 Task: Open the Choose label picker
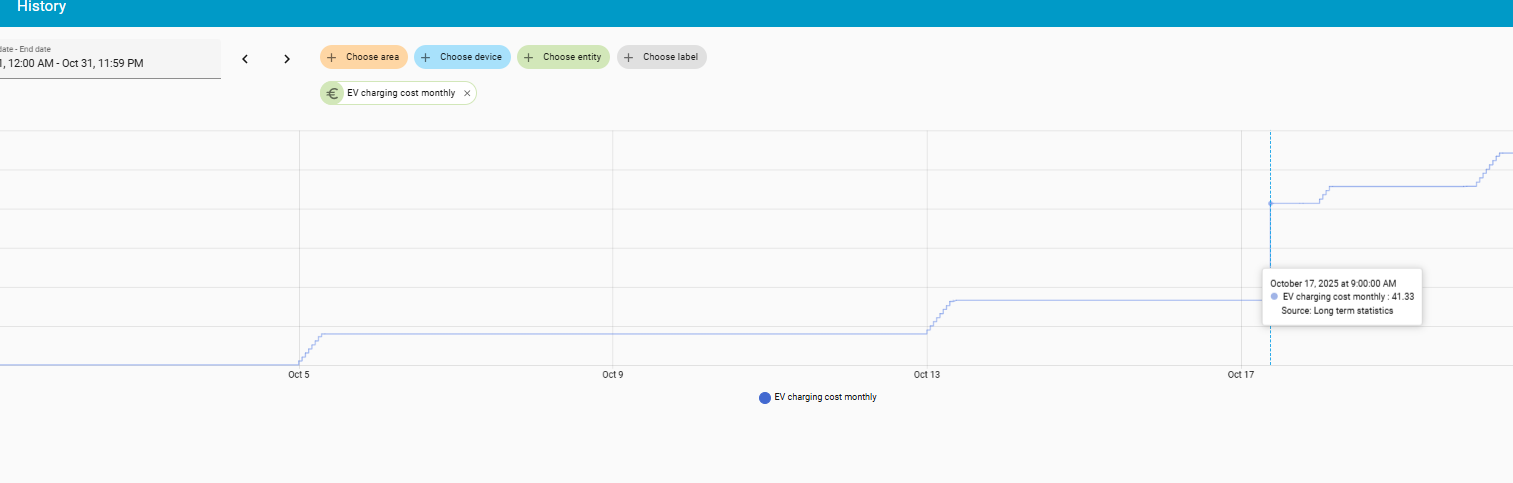pos(670,57)
